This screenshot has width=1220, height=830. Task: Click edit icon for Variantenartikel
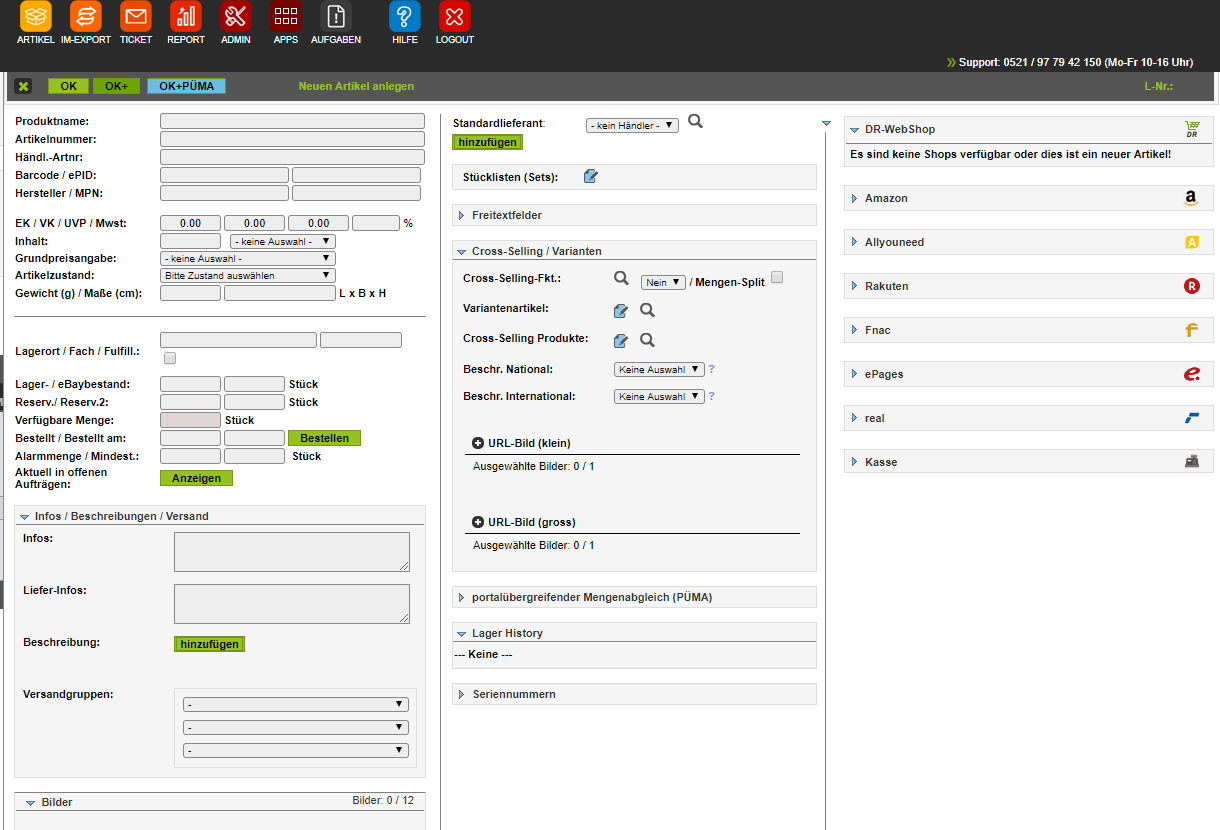coord(621,310)
